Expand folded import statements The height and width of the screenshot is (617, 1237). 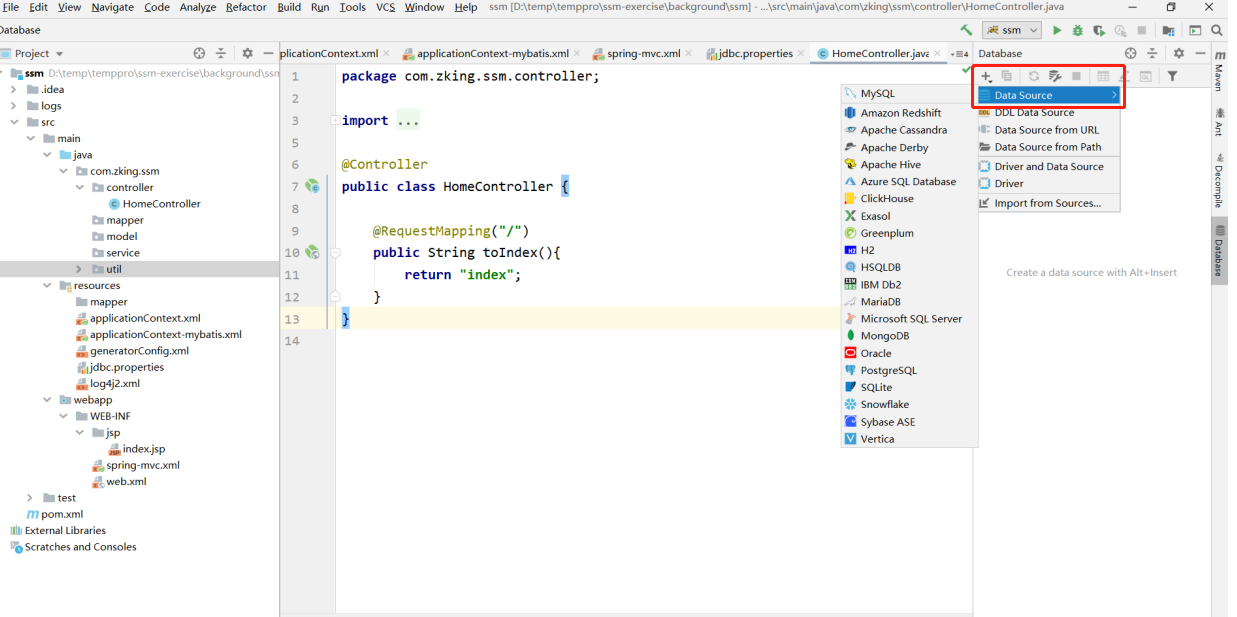click(334, 121)
